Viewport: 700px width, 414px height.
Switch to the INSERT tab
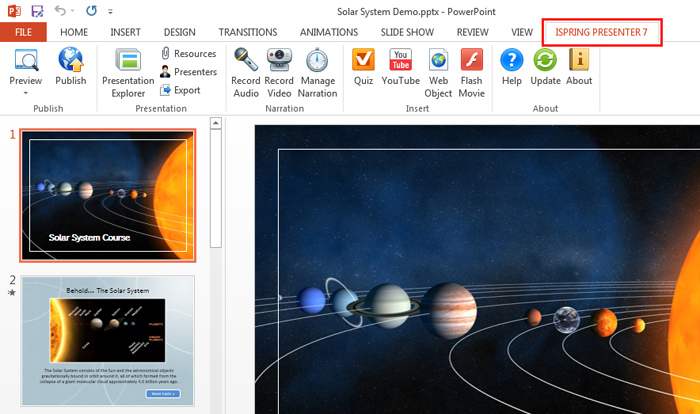[125, 32]
